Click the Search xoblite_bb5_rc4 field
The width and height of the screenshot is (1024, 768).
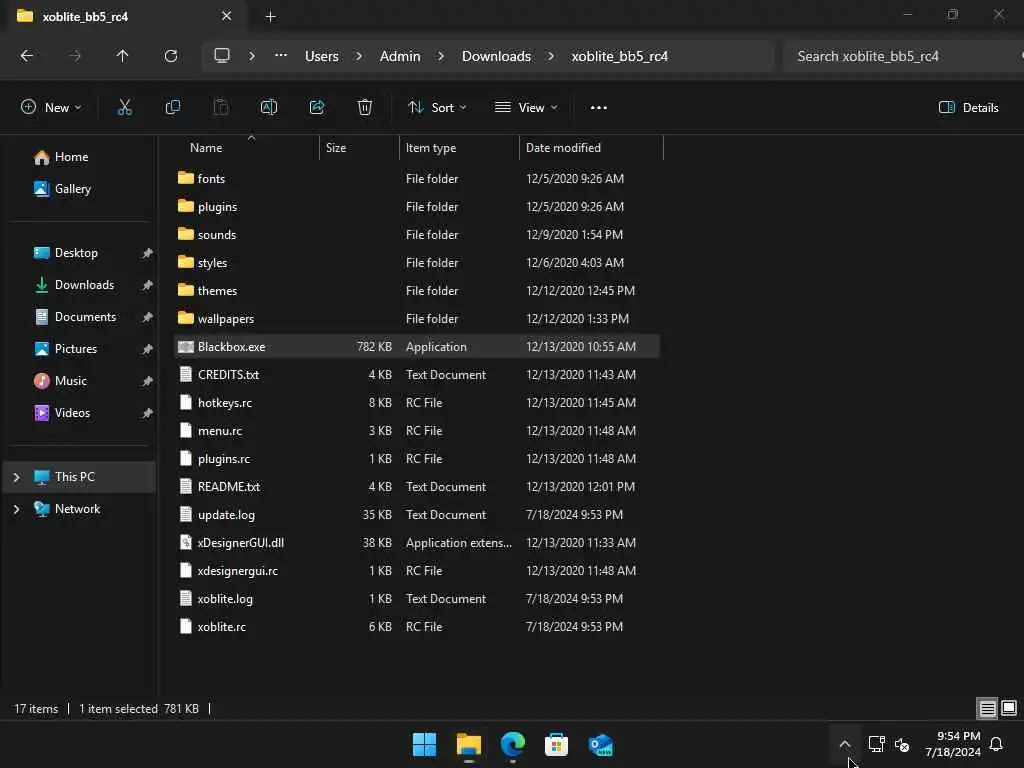(901, 56)
